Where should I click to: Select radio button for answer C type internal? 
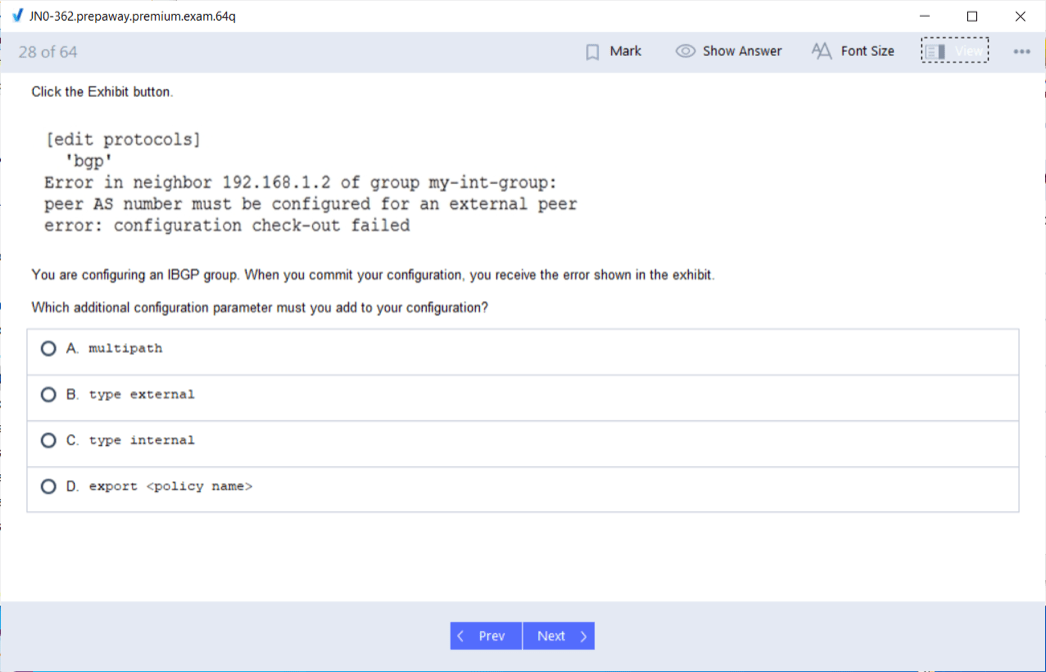click(x=48, y=440)
